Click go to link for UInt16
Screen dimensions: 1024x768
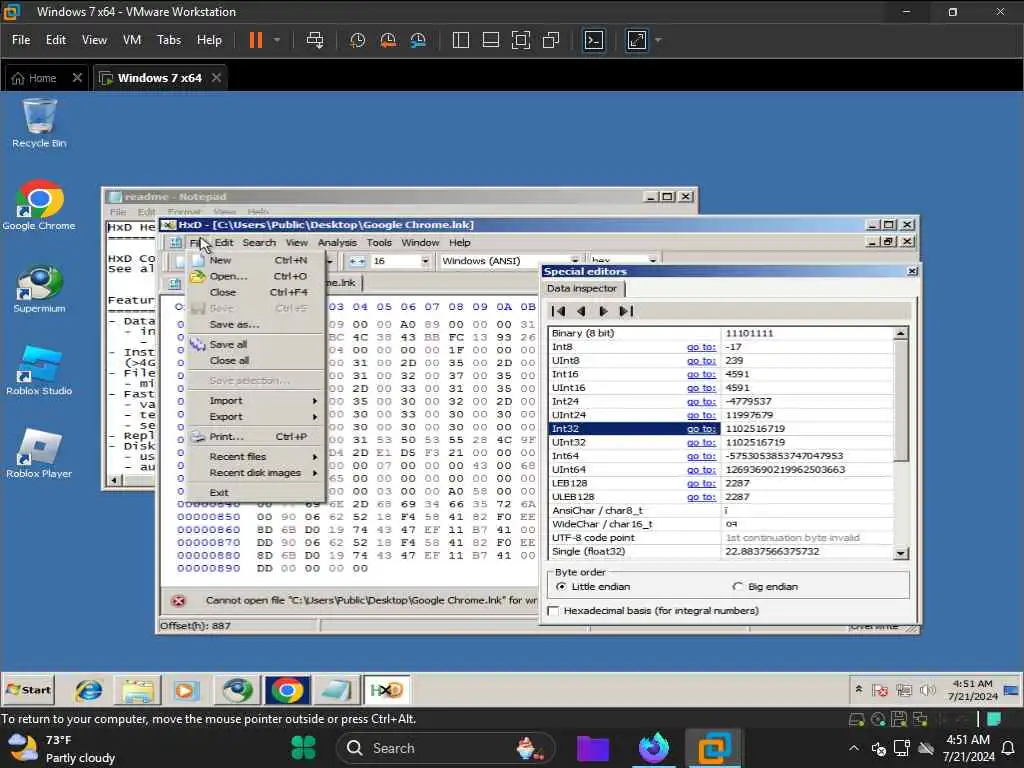(x=701, y=388)
